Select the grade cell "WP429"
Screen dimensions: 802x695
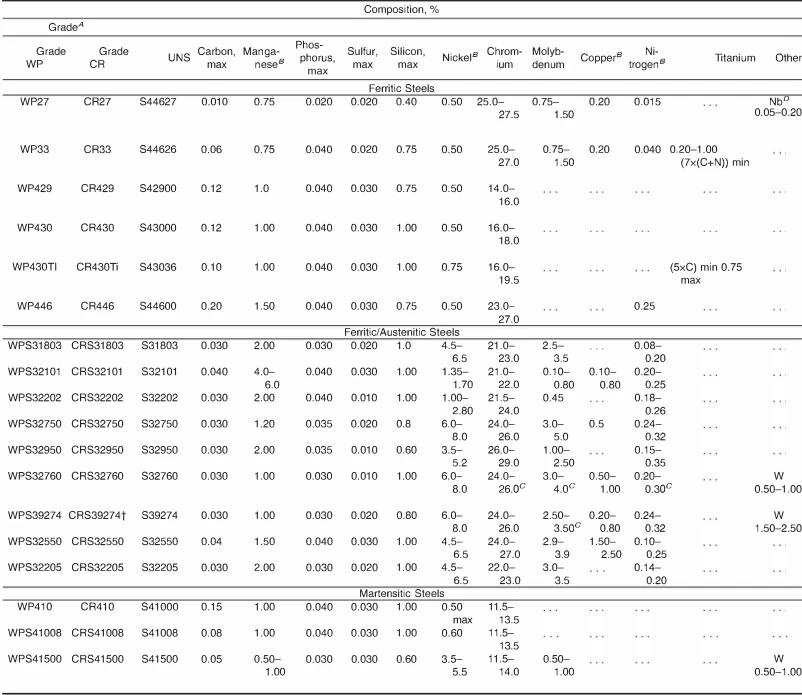tap(34, 188)
